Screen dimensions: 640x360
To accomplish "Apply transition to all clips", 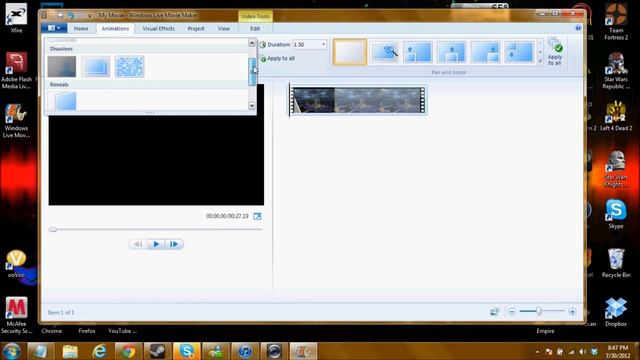I will (x=278, y=58).
